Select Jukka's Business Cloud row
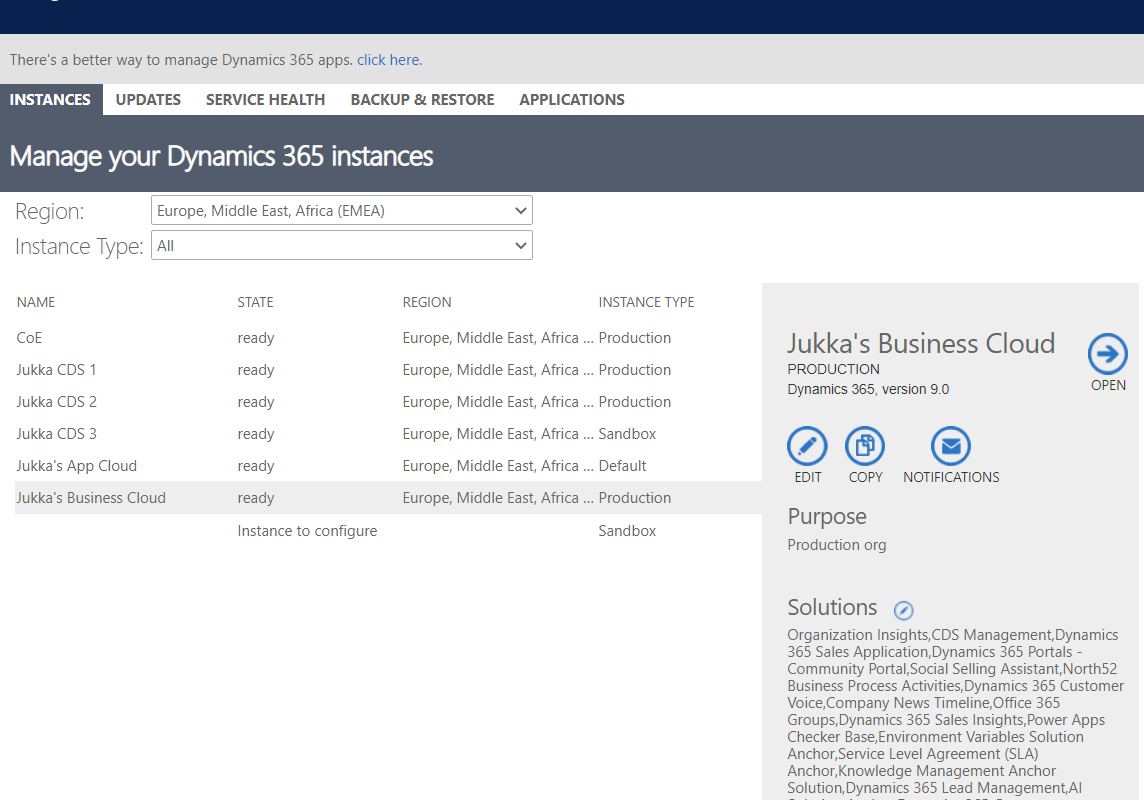 [x=388, y=498]
